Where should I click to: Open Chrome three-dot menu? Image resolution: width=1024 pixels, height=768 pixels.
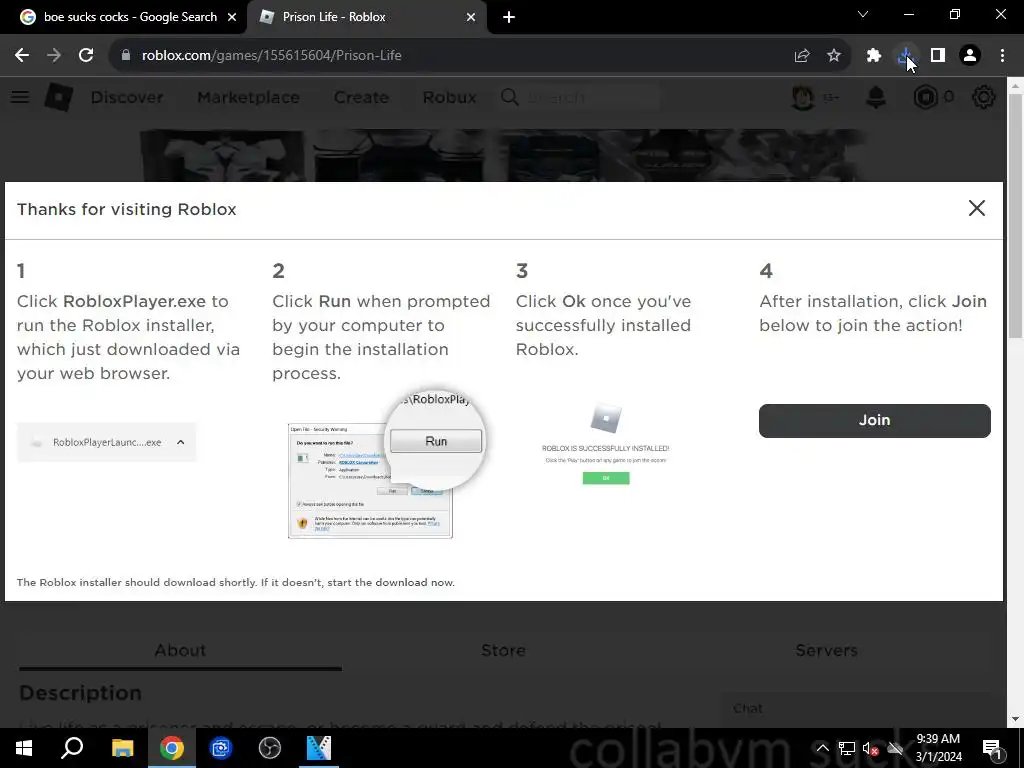click(x=1002, y=56)
